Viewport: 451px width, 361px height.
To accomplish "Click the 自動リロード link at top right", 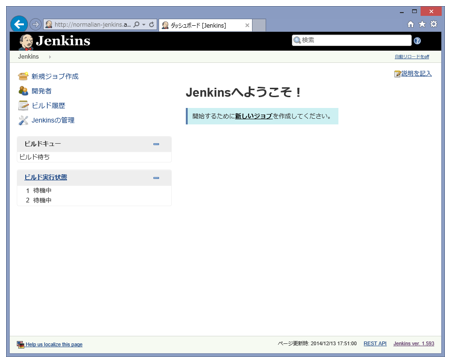I will coord(412,57).
